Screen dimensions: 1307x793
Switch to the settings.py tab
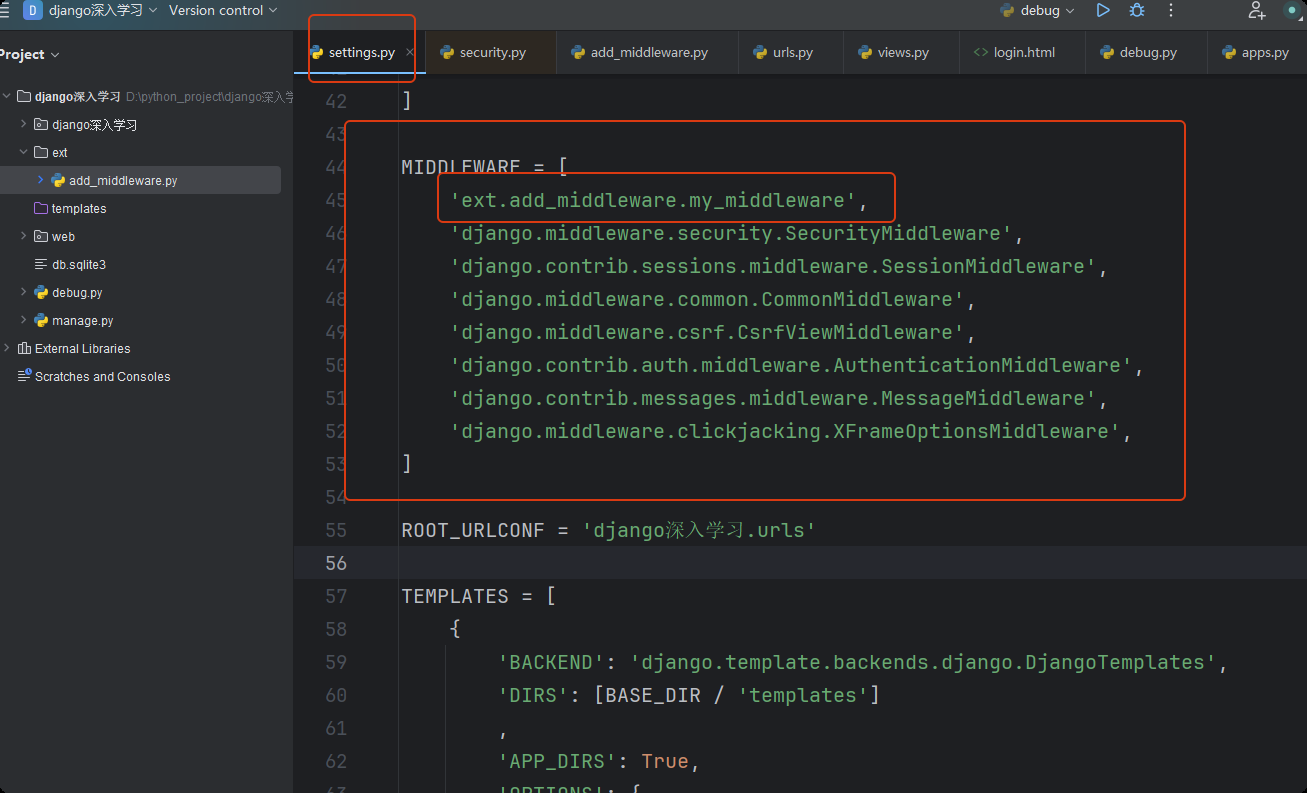click(359, 52)
